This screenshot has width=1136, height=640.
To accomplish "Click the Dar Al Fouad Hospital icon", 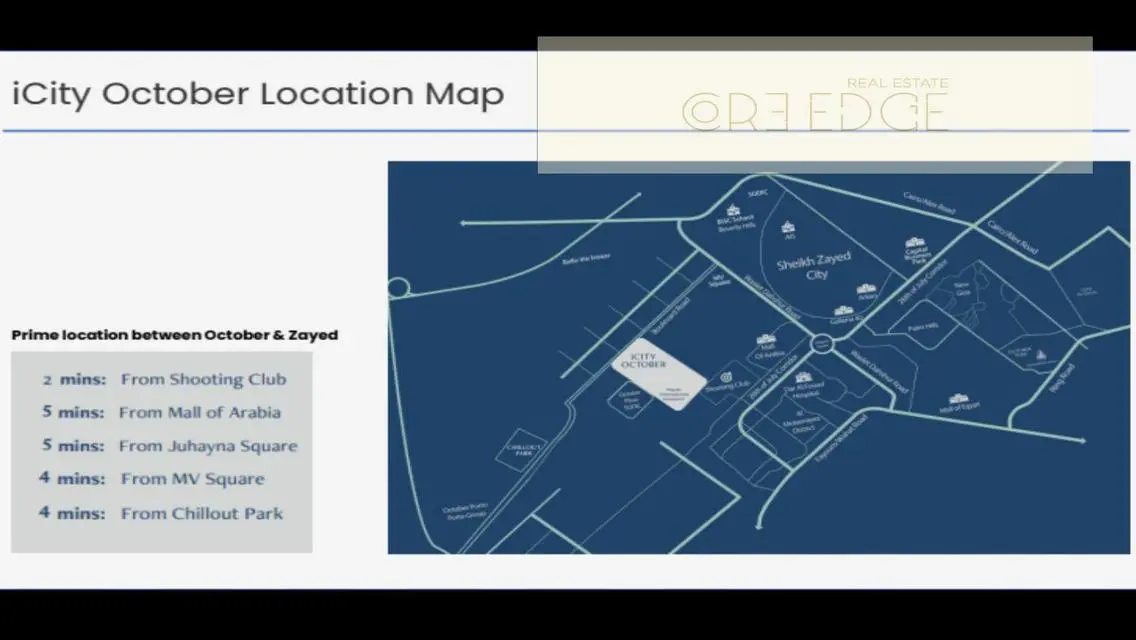I will pos(803,377).
